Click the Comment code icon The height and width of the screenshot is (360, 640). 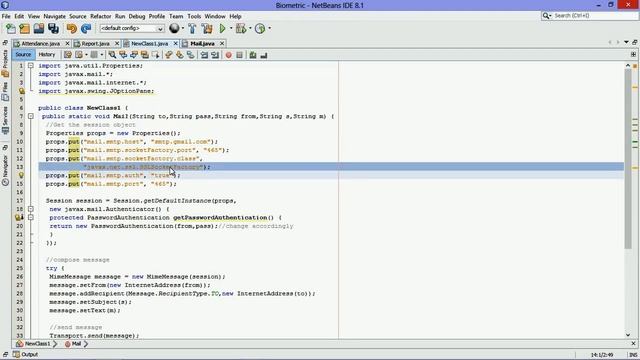[x=253, y=55]
